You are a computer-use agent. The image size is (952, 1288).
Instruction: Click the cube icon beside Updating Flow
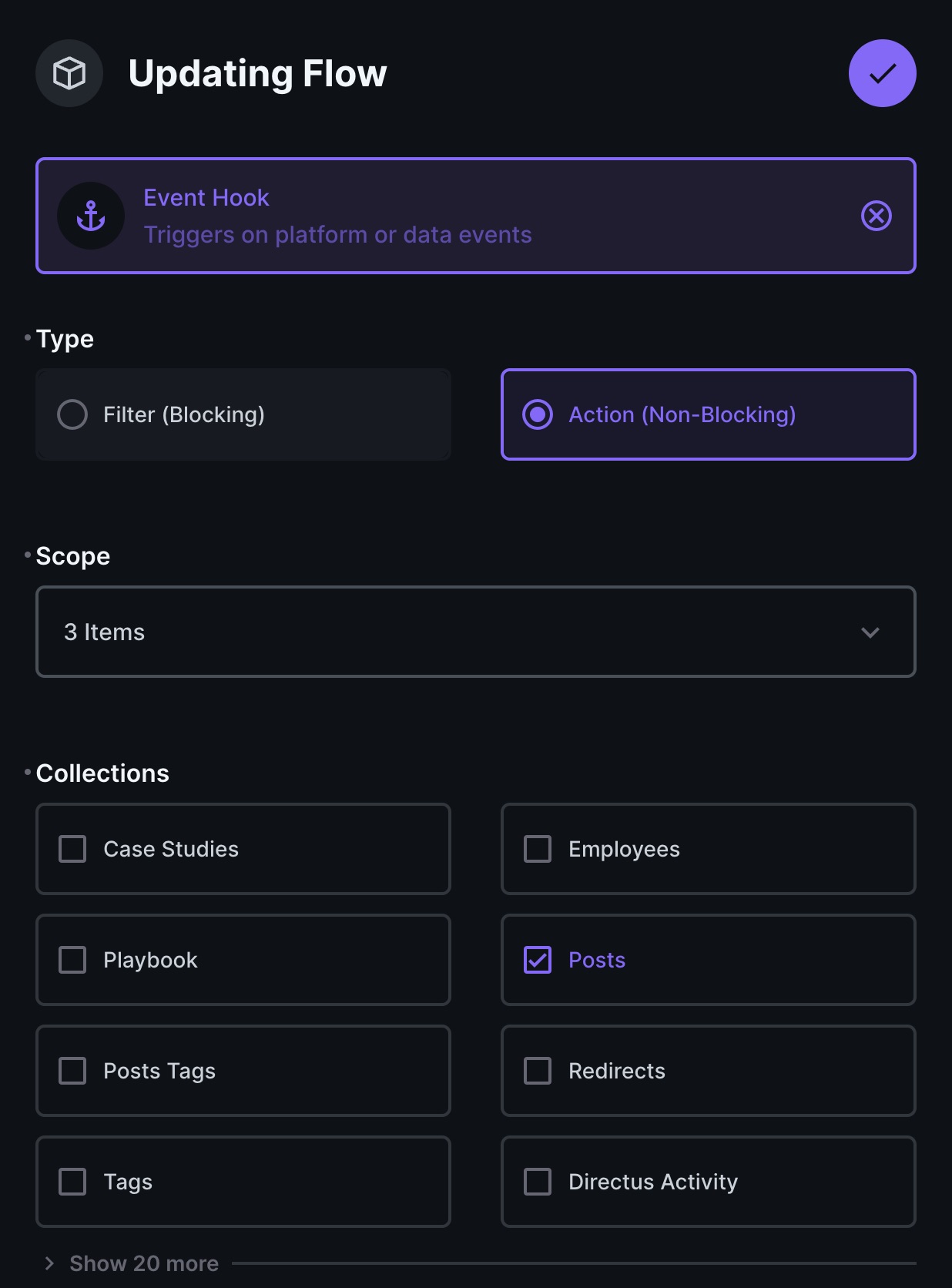pos(69,73)
